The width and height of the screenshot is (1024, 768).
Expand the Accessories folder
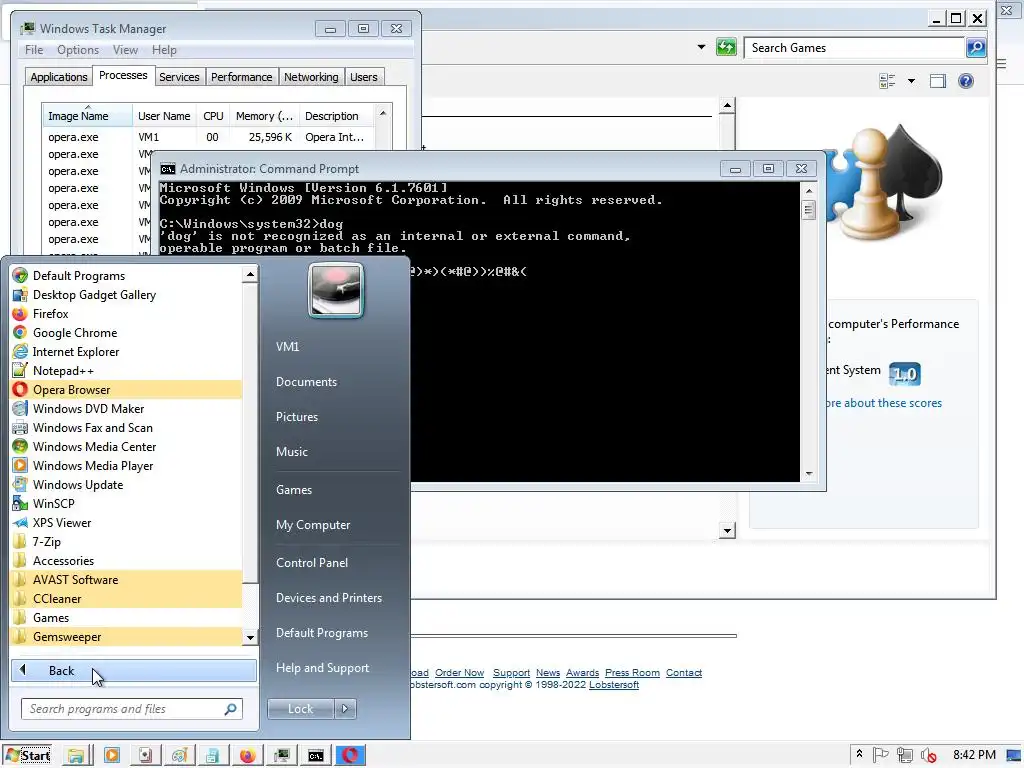point(126,560)
